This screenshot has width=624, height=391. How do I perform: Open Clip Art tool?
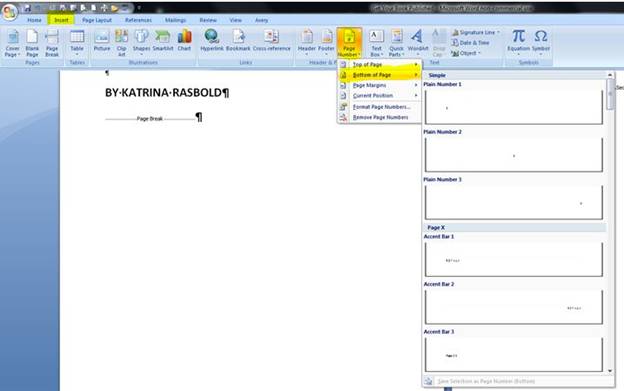(x=121, y=43)
